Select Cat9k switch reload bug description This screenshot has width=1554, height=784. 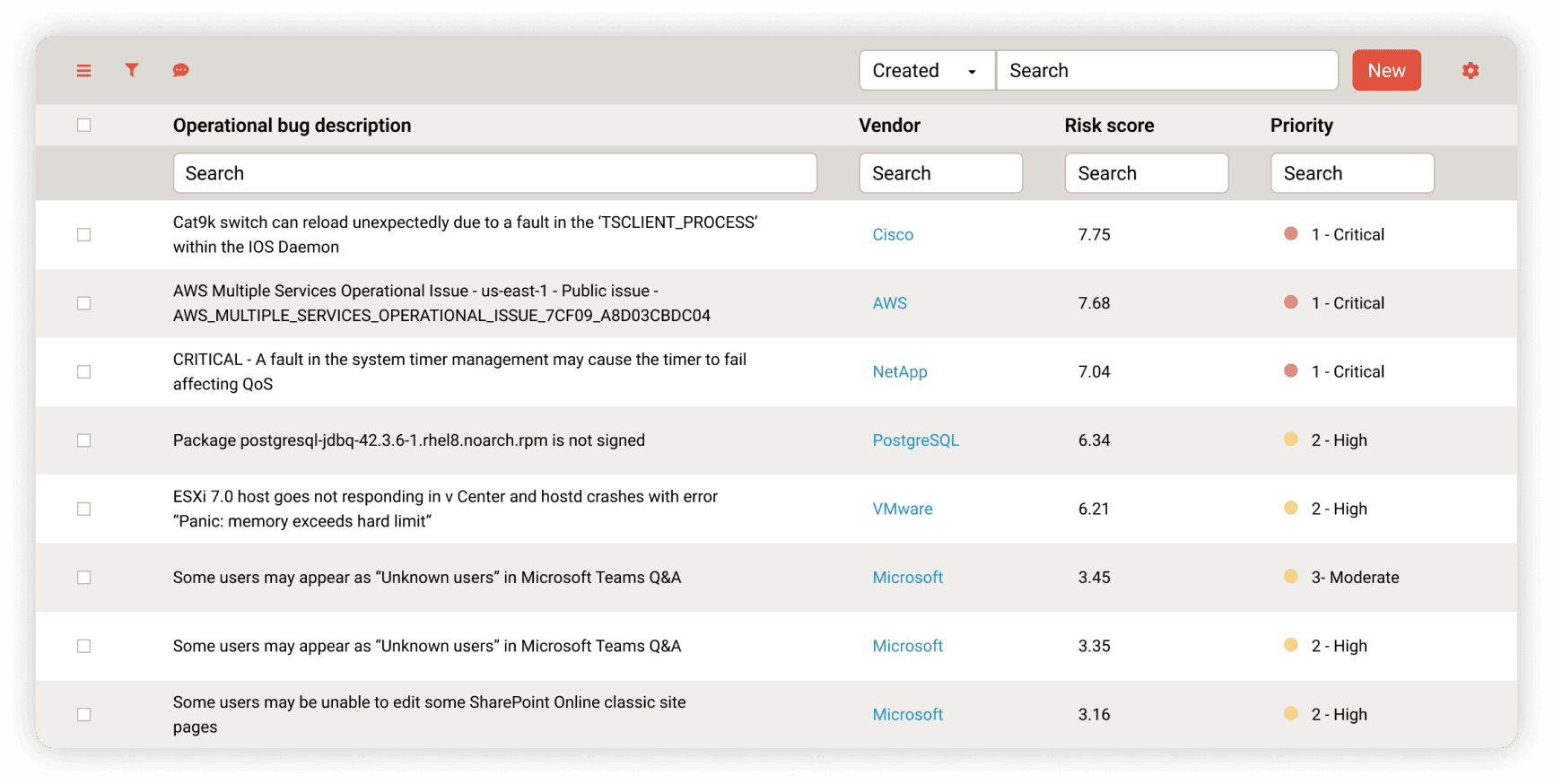click(x=465, y=234)
